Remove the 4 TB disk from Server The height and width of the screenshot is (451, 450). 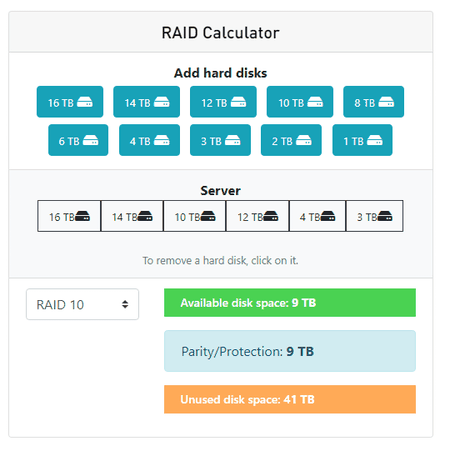318,216
